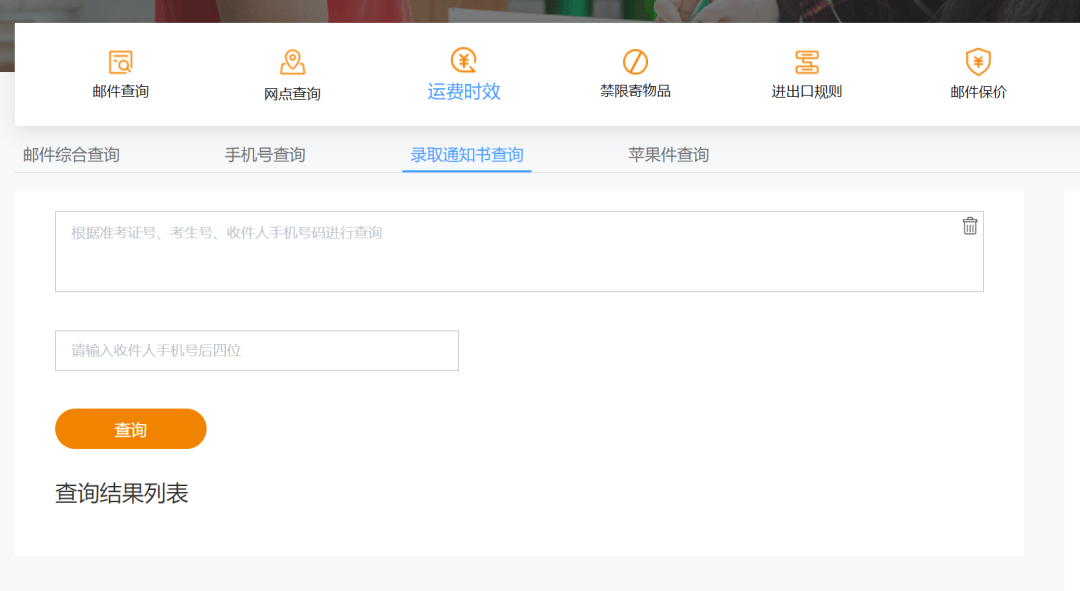Open 运费时效 highlighted label

464,92
